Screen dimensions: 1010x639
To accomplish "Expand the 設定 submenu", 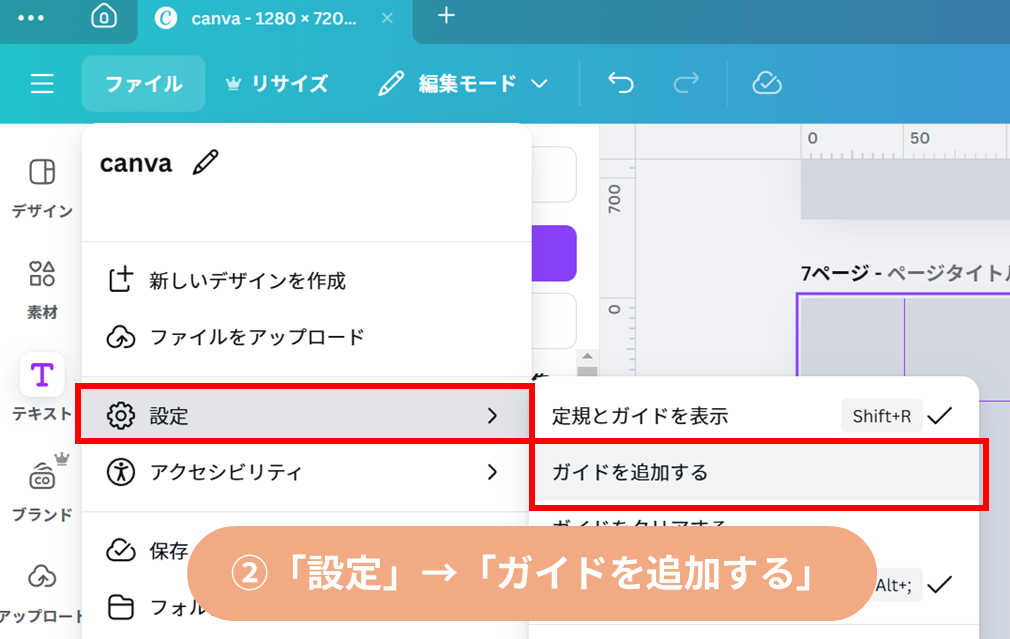I will click(x=304, y=415).
